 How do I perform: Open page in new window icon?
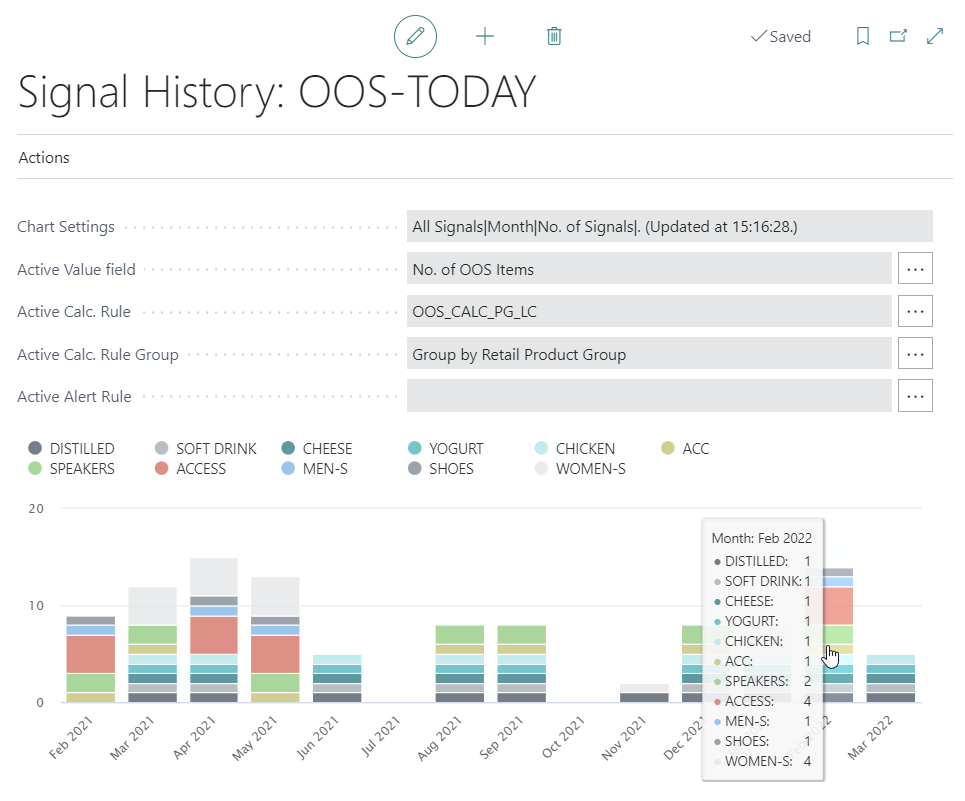point(898,36)
